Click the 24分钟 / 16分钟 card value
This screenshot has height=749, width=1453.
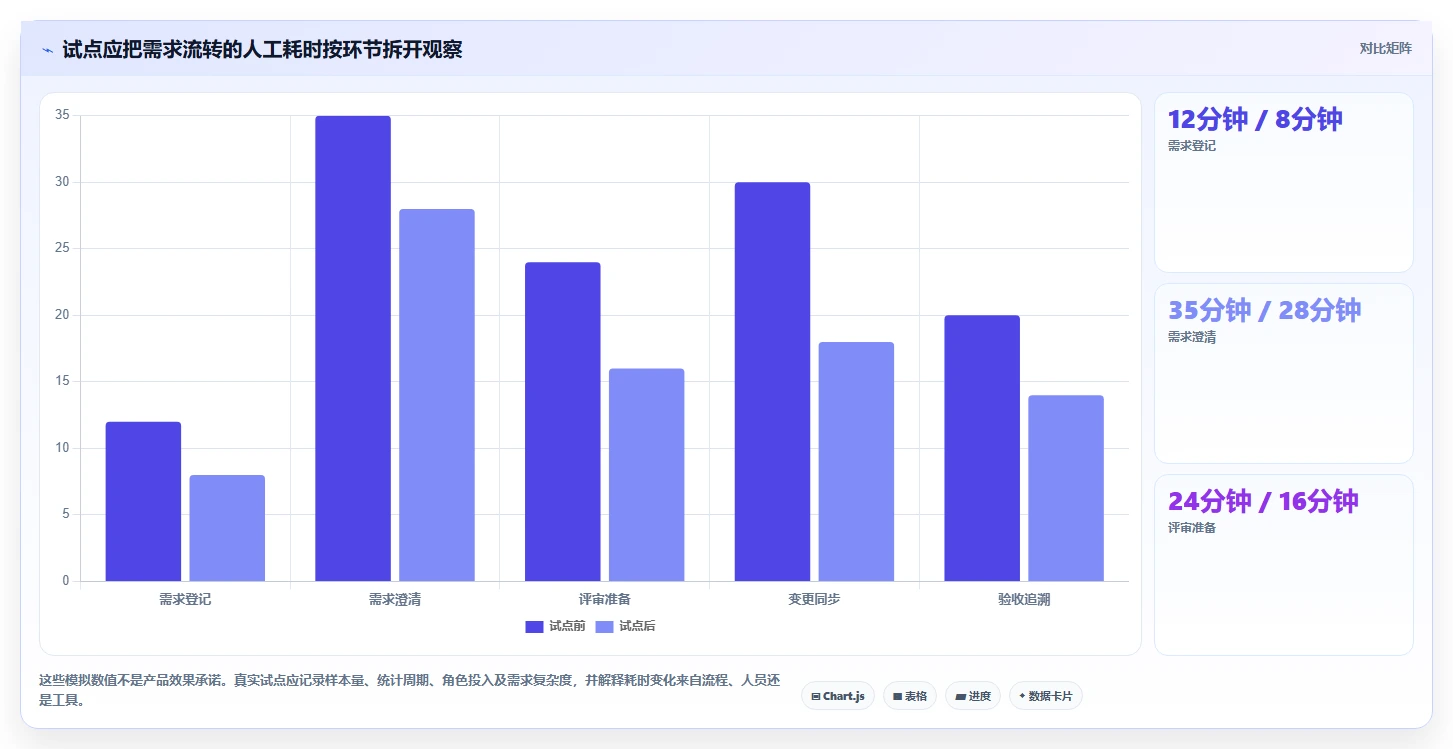[1263, 501]
